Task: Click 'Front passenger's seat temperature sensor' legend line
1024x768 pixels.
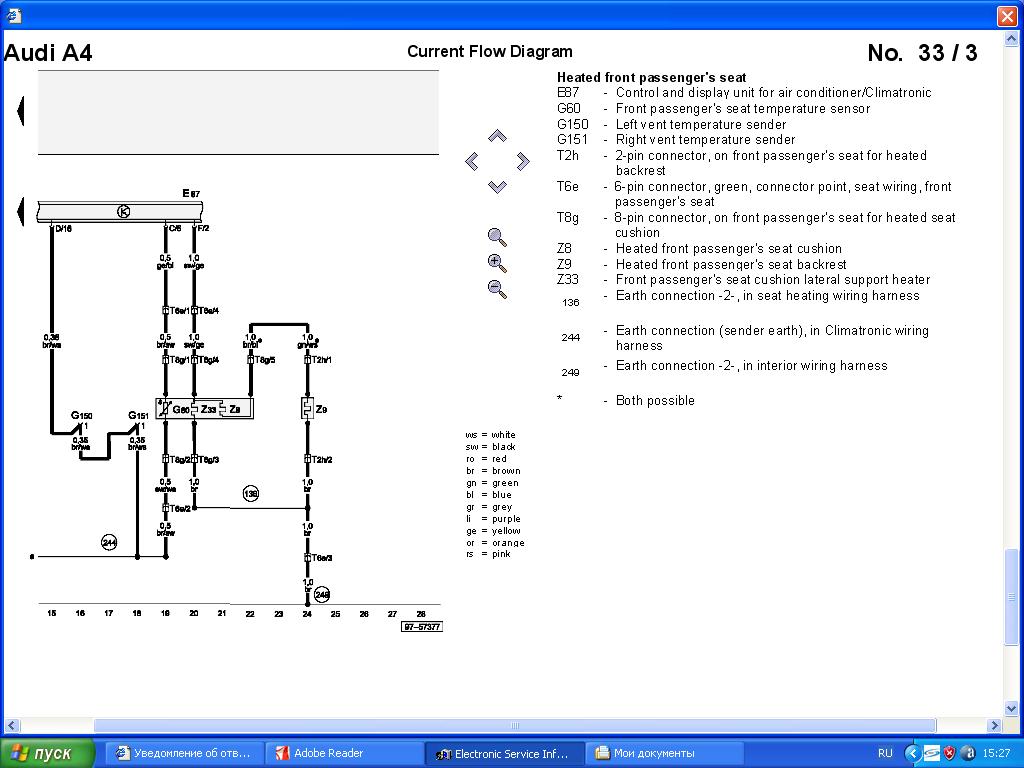Action: point(743,108)
